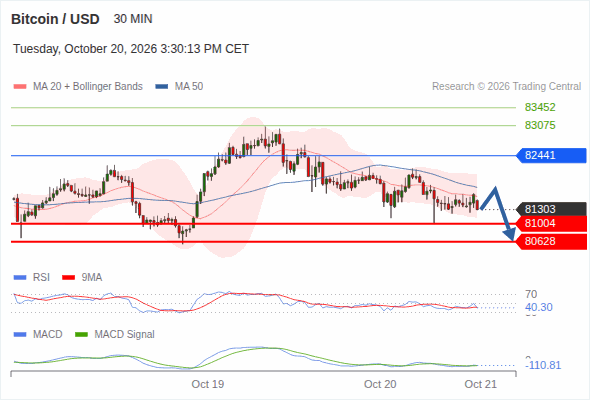This screenshot has width=590, height=400.
Task: Click the RSI 70 level label
Action: coord(531,294)
